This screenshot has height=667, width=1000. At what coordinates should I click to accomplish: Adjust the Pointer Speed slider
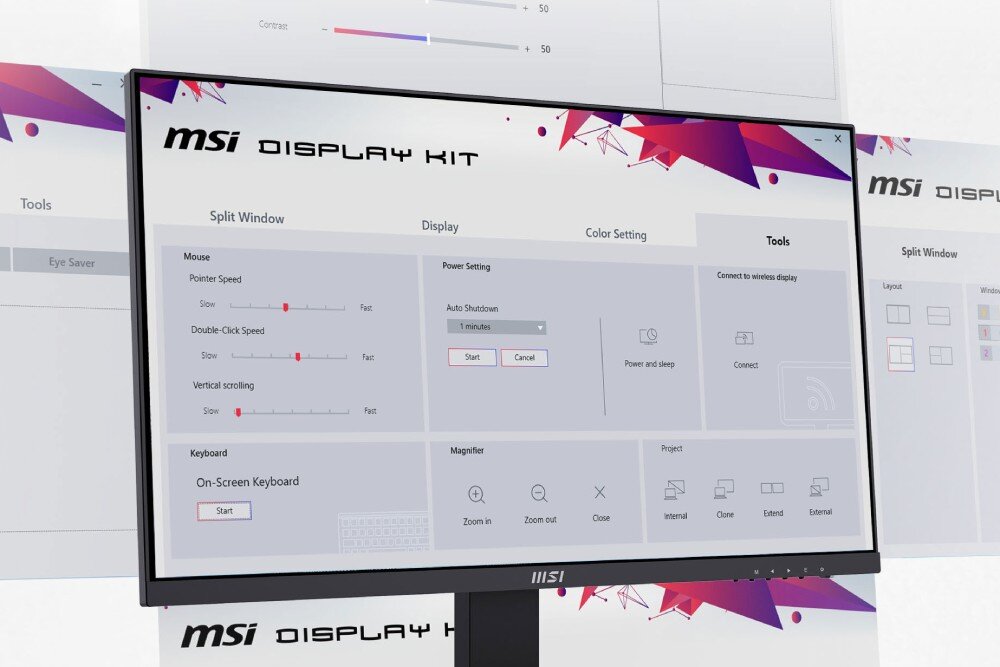[285, 305]
